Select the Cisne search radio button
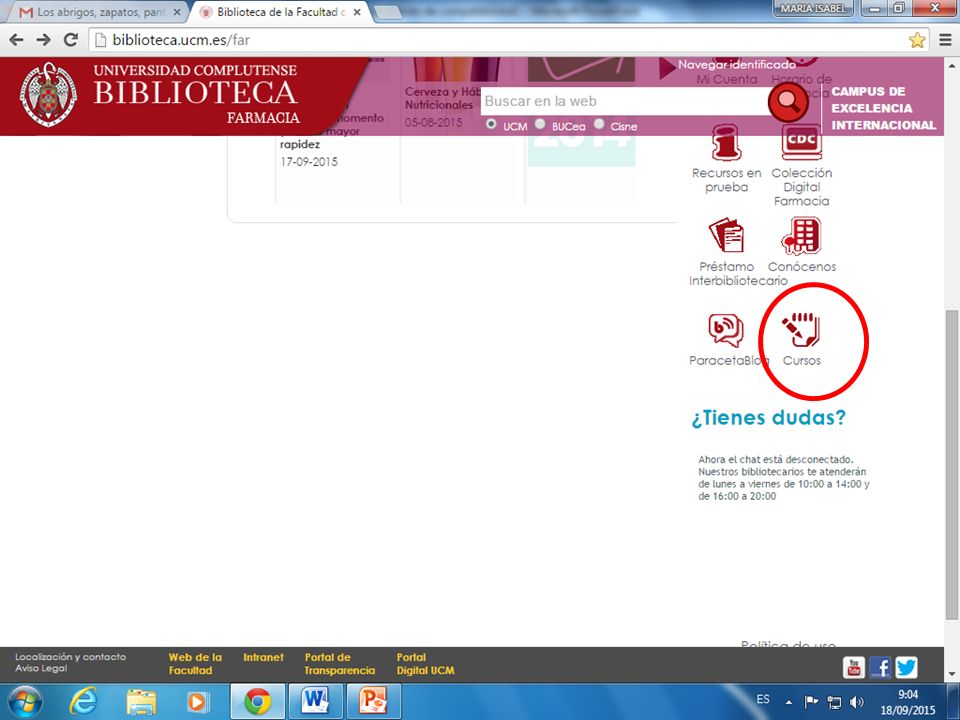 coord(599,124)
